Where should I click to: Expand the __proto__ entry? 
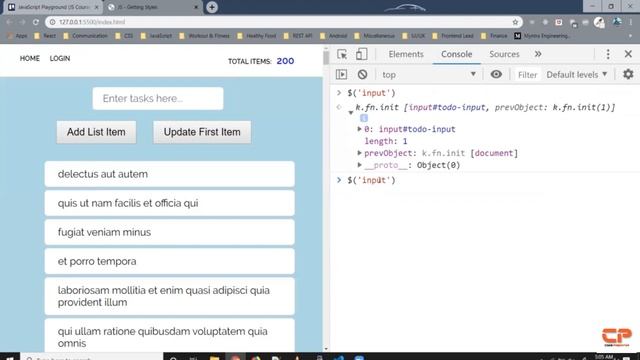click(x=360, y=165)
